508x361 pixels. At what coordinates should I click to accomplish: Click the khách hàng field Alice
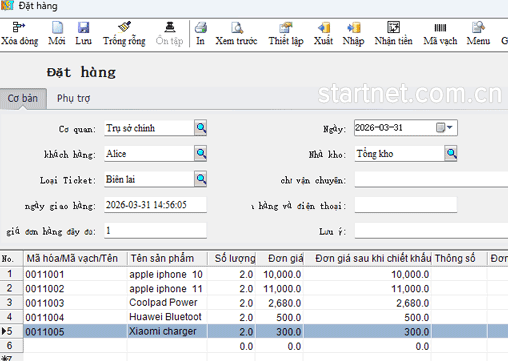coord(149,154)
